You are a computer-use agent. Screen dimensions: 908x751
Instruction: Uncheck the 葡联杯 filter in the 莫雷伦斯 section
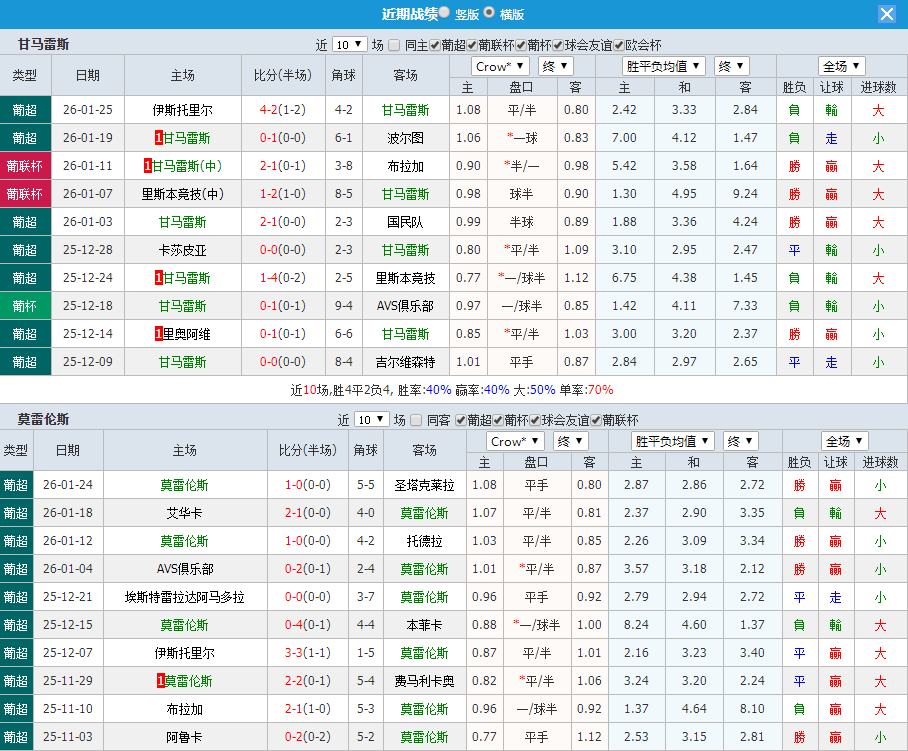coord(595,421)
